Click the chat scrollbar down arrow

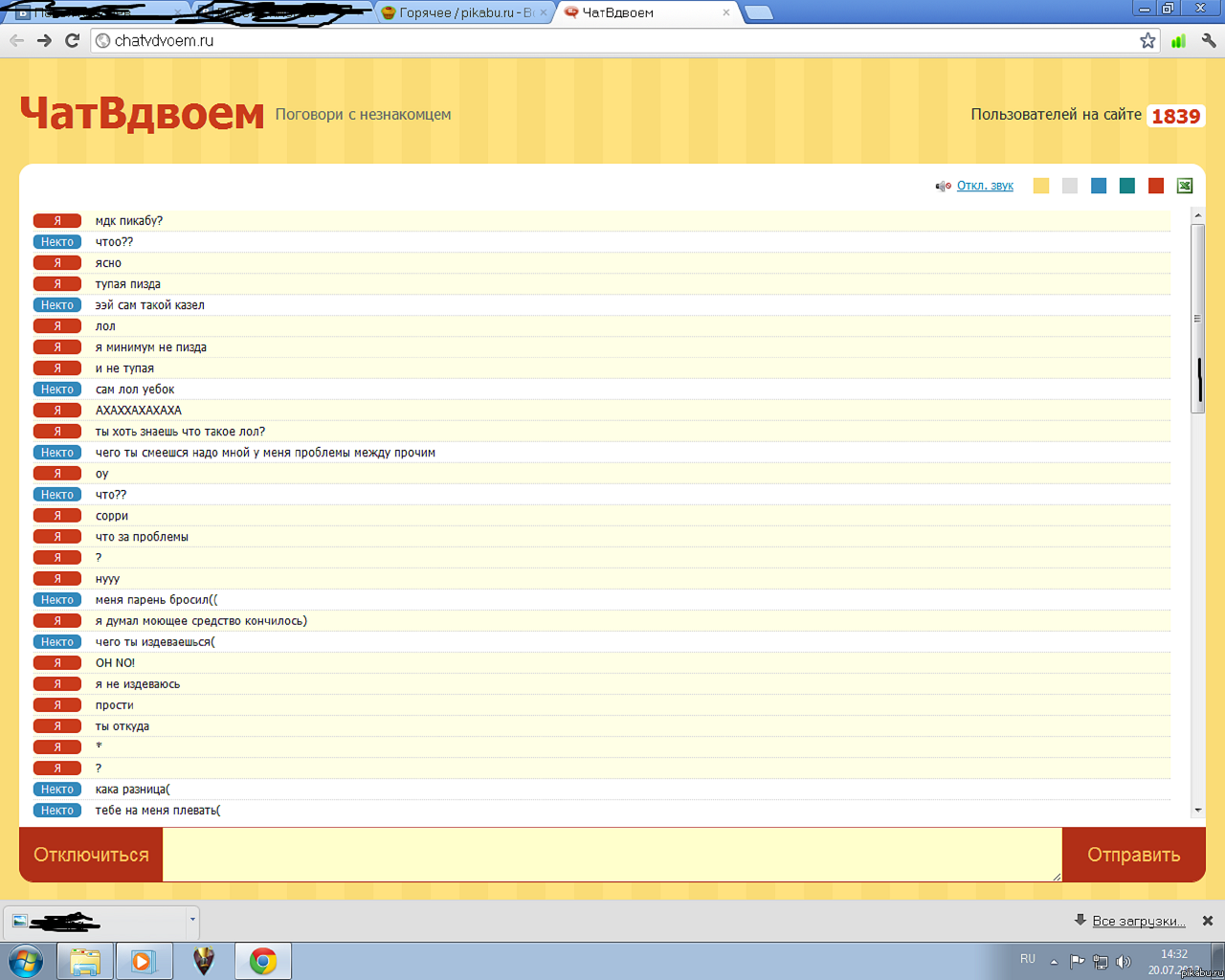(1197, 811)
